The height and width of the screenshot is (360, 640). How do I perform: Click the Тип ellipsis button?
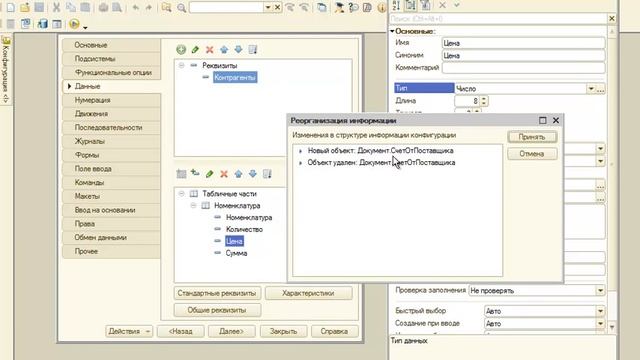(x=600, y=89)
